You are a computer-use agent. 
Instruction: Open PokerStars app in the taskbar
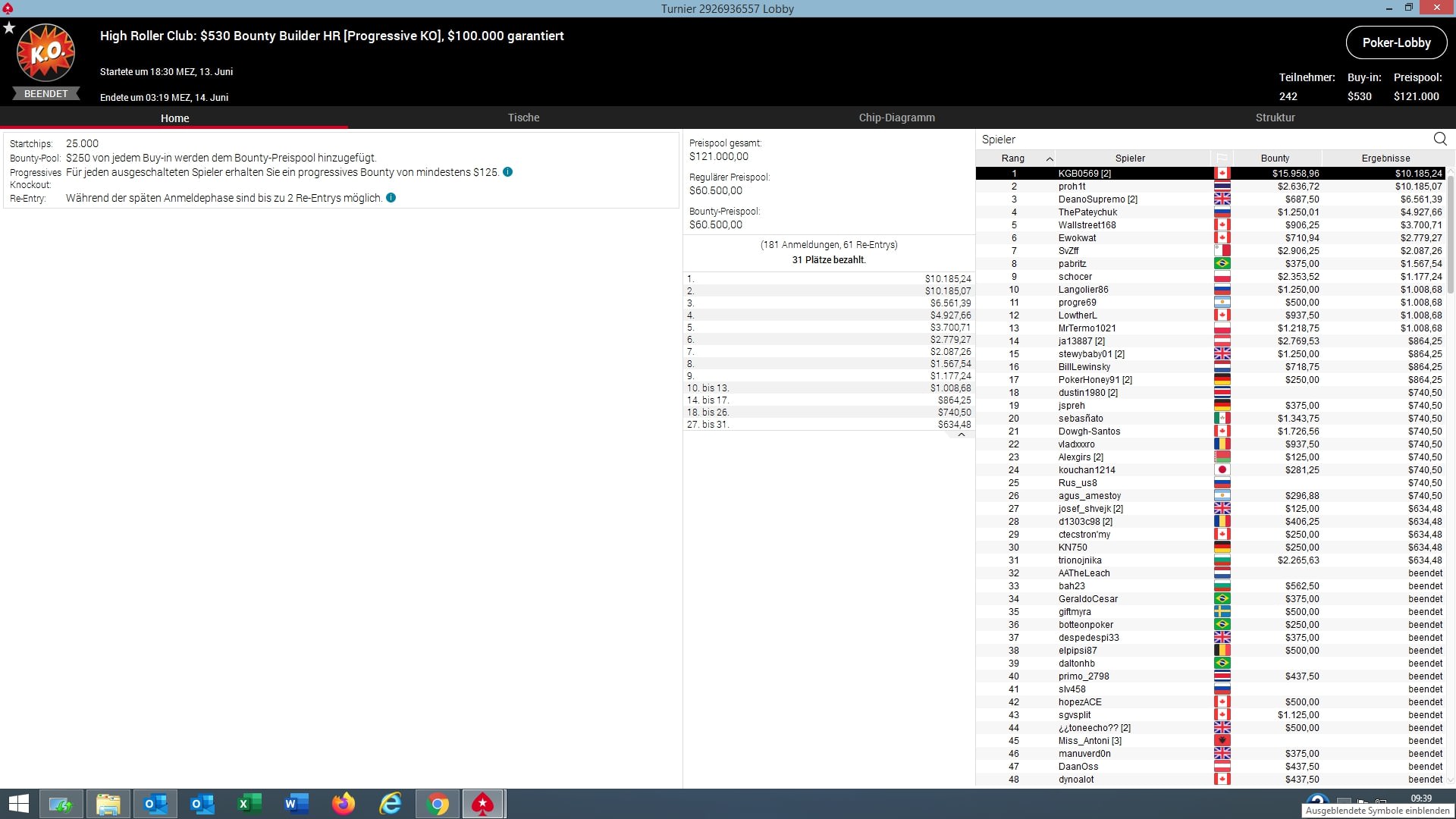483,804
